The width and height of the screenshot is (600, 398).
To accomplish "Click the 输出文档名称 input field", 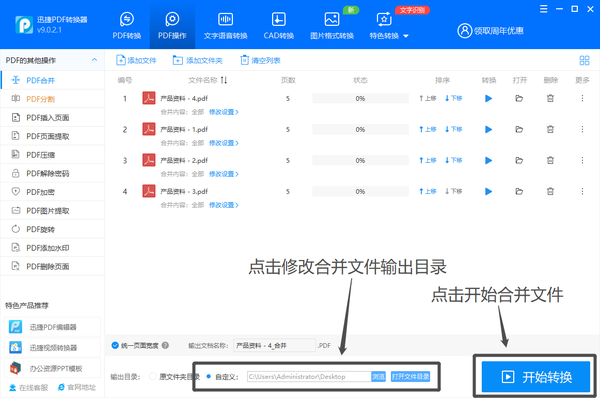I will 274,346.
